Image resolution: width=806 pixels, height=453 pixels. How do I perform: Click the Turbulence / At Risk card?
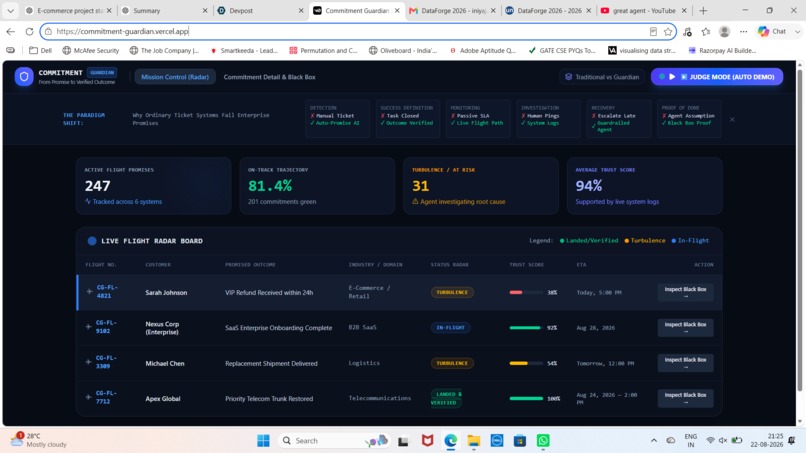(481, 186)
